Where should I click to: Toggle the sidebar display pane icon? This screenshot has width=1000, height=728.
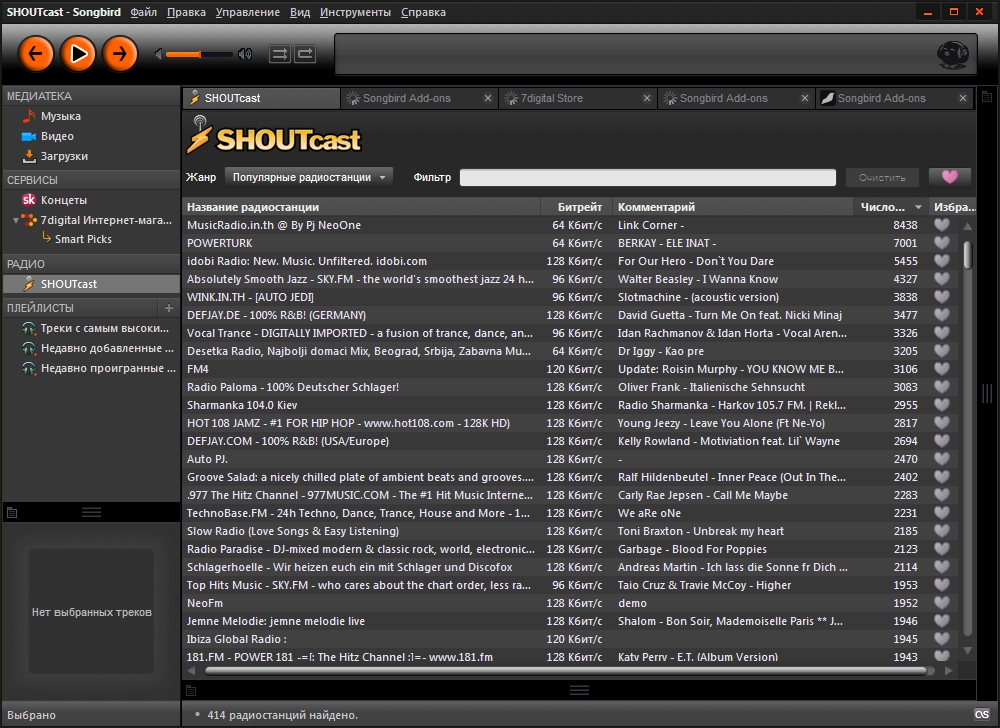(x=11, y=512)
